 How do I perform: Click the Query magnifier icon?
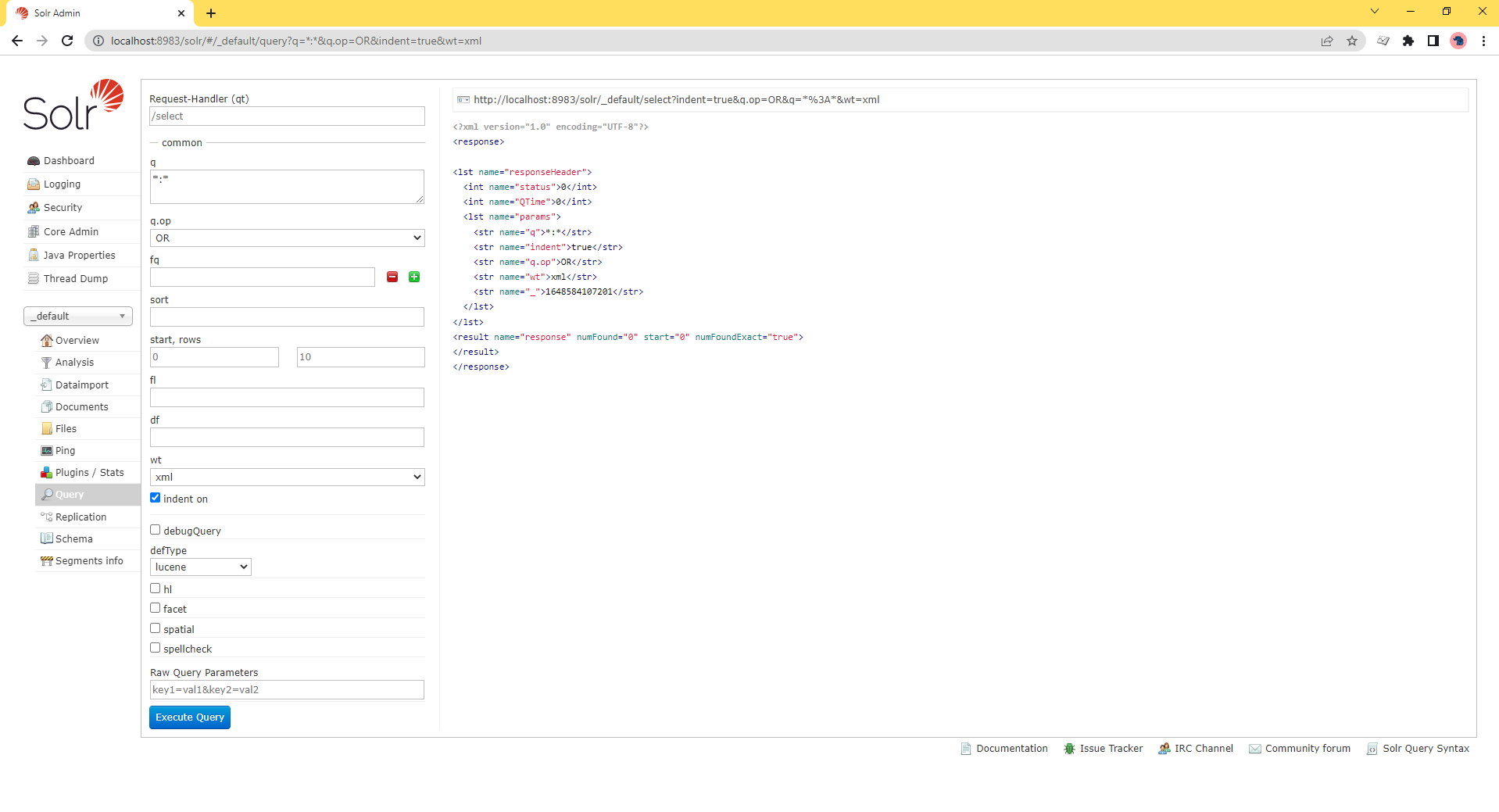click(47, 494)
